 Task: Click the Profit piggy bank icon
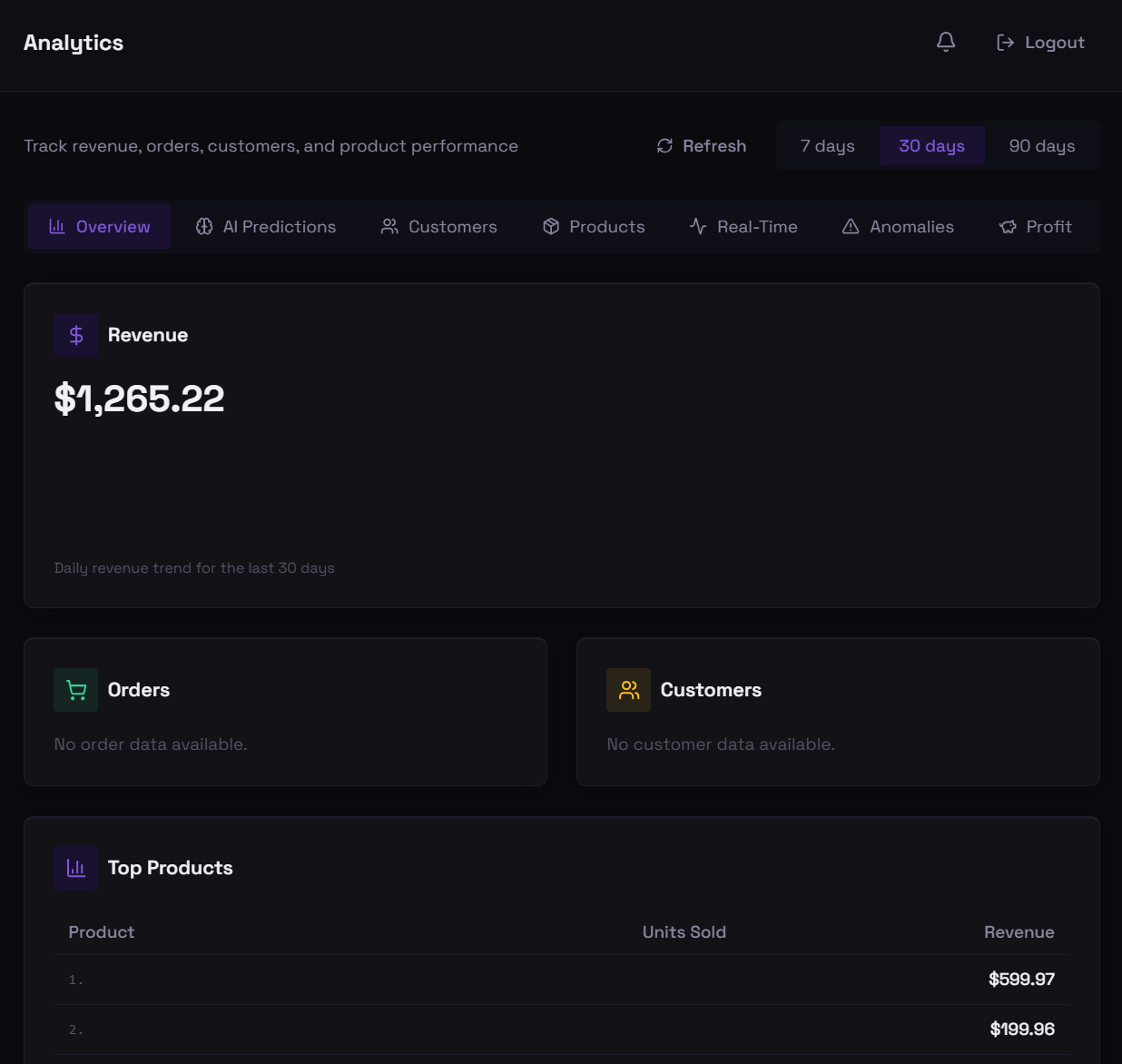1008,226
